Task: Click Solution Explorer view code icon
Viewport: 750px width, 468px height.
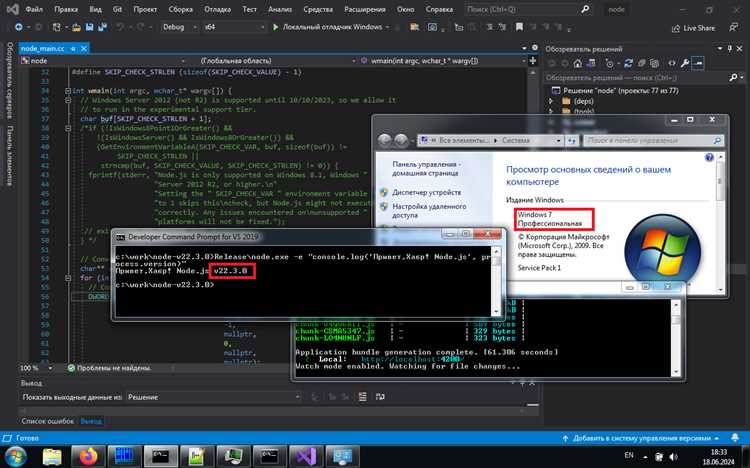Action: coord(672,63)
